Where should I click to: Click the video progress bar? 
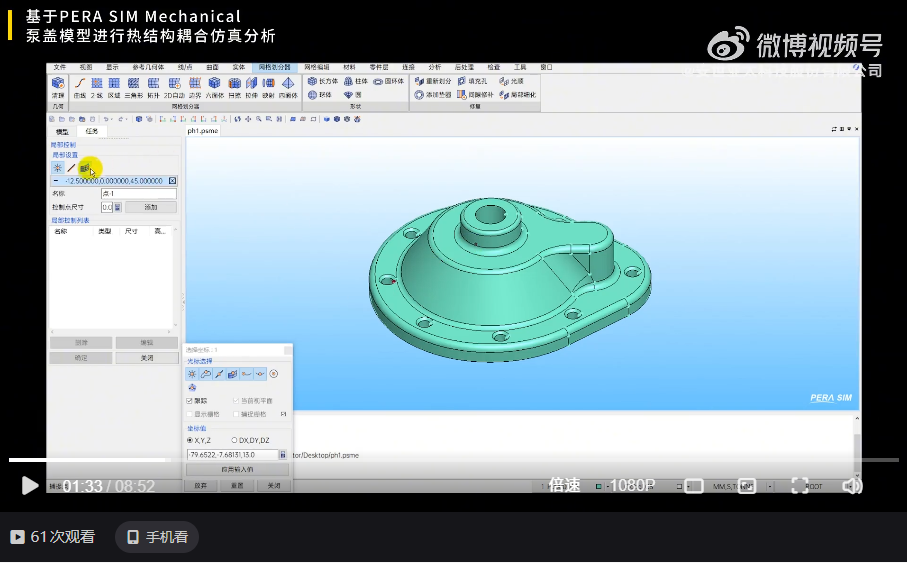pos(454,460)
